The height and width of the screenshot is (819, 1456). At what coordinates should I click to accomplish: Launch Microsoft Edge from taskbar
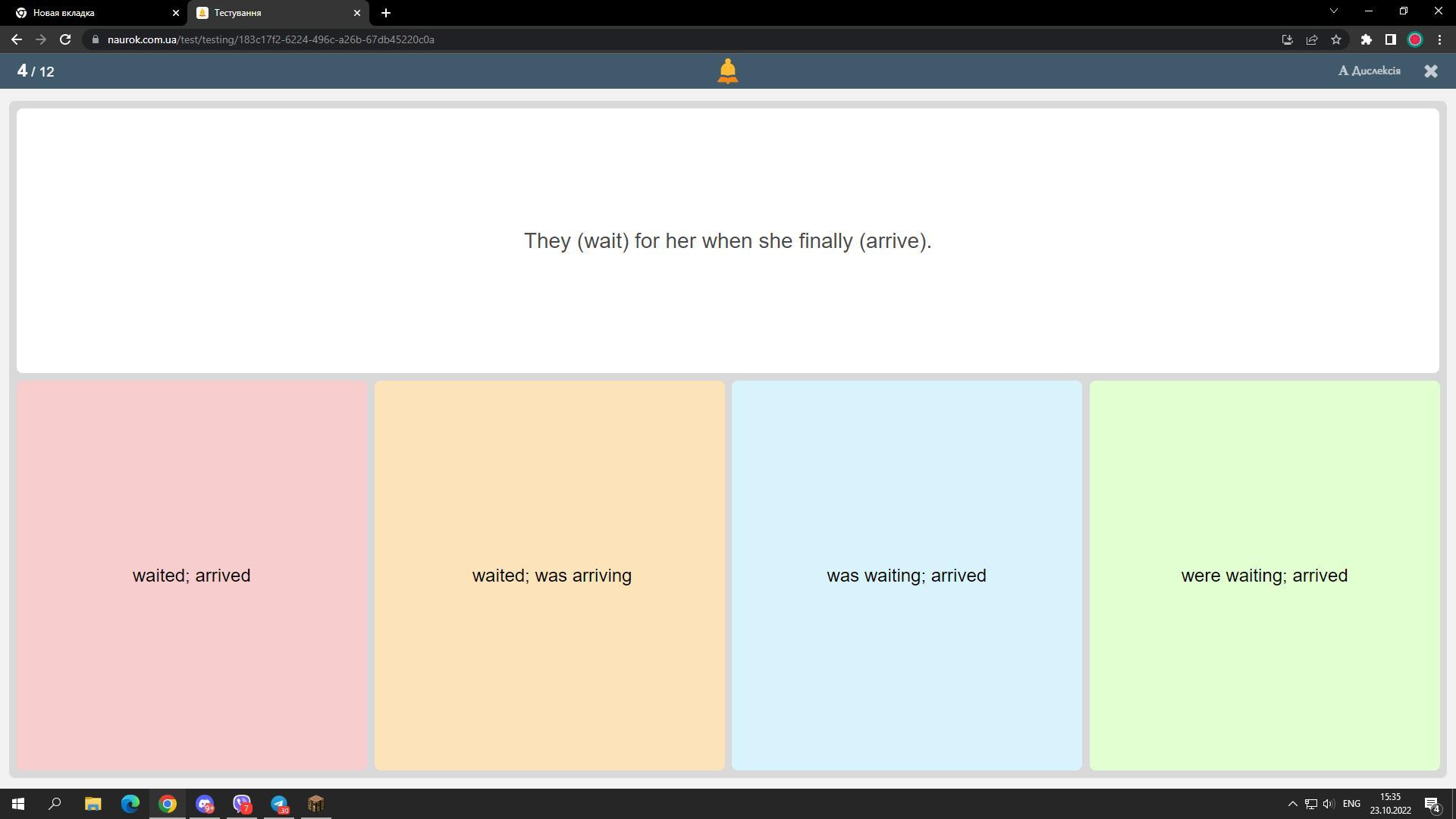point(130,804)
